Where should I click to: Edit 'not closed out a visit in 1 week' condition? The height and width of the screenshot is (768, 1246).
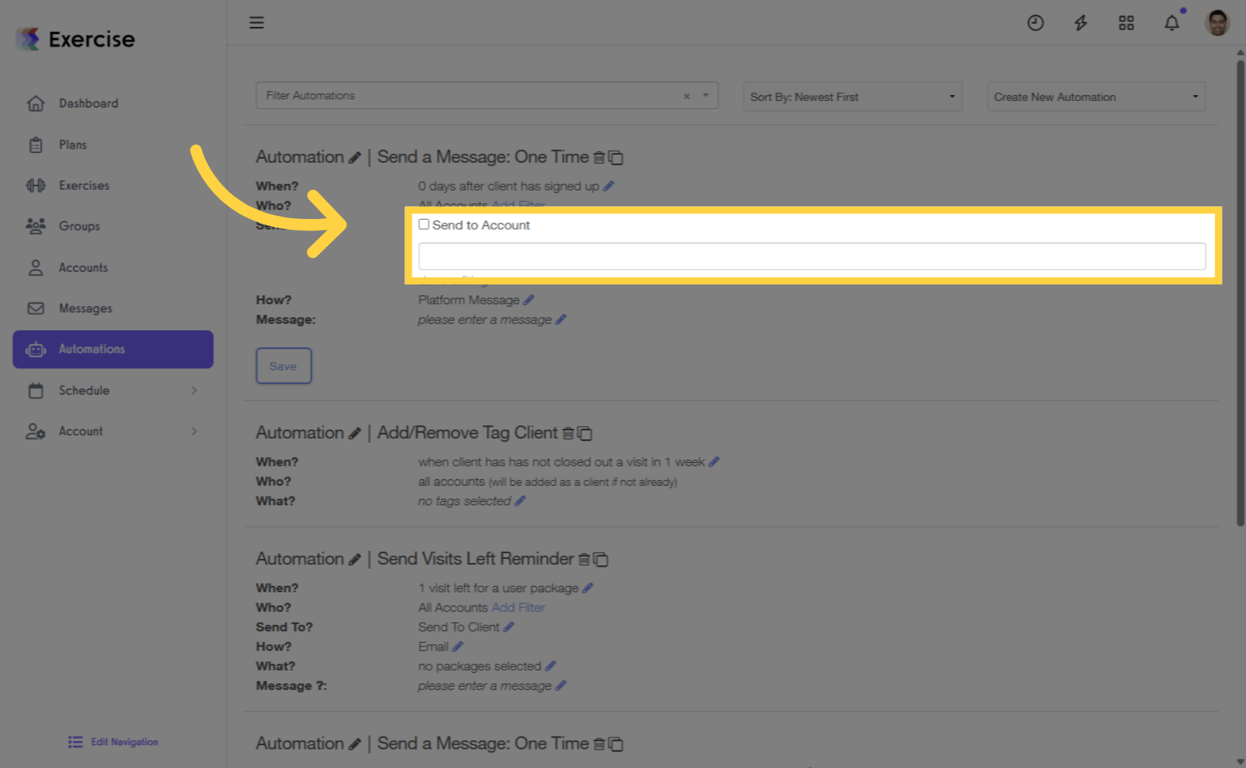(714, 462)
